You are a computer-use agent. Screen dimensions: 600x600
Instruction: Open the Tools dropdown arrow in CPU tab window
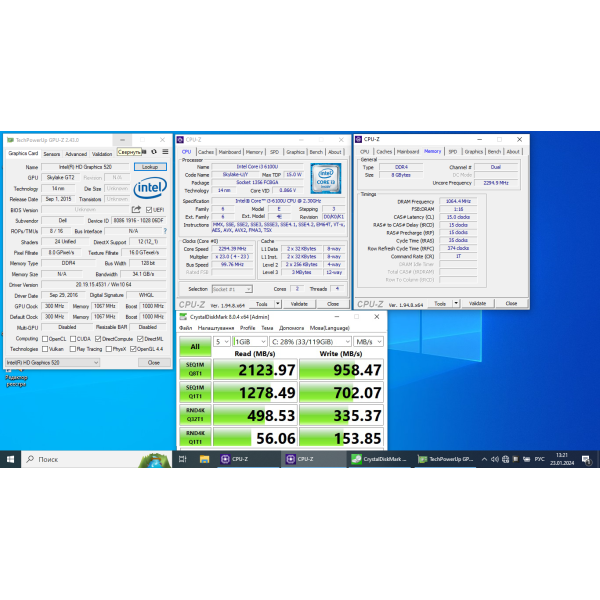(278, 304)
